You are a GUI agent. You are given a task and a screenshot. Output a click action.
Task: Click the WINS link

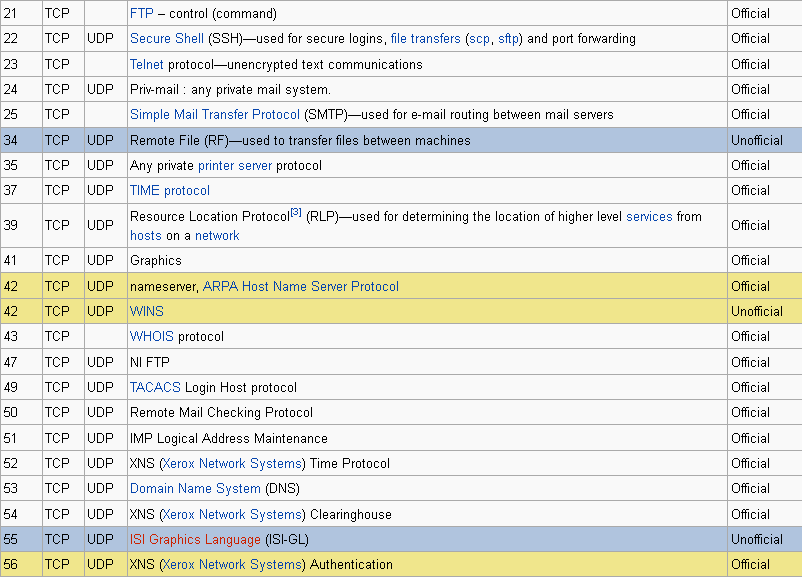[x=147, y=311]
